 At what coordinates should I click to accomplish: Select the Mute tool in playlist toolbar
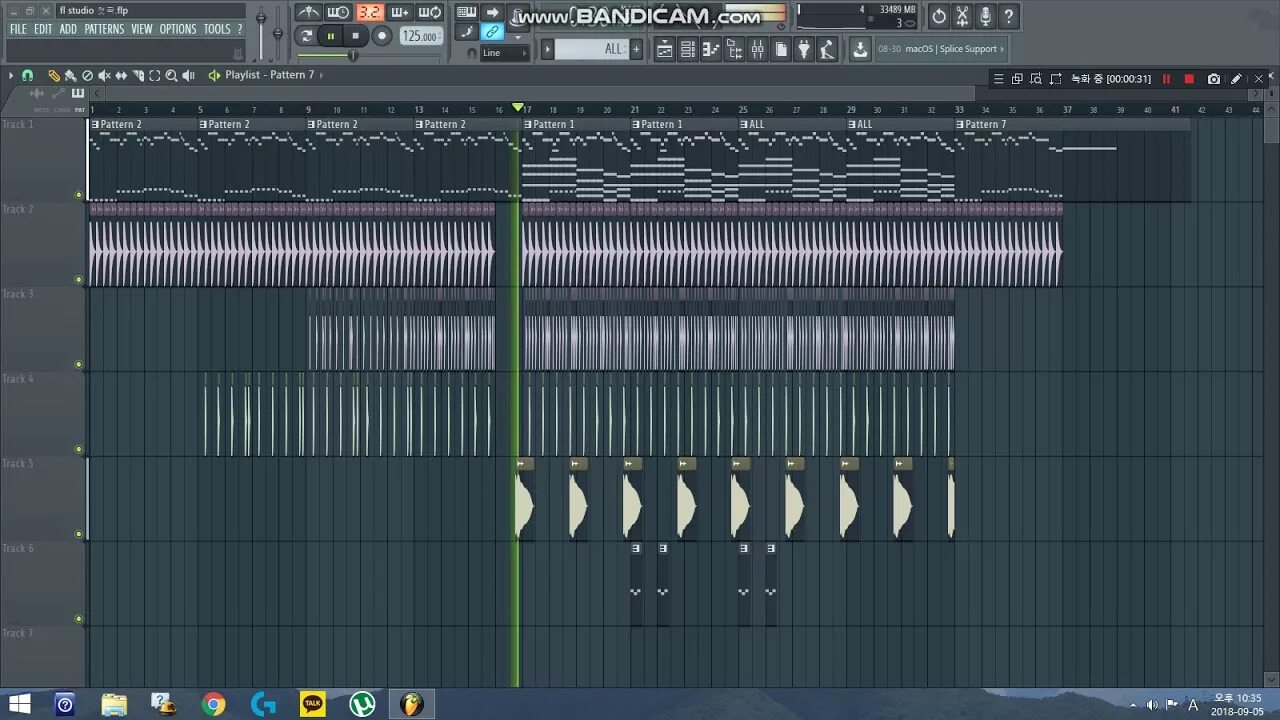(x=104, y=76)
